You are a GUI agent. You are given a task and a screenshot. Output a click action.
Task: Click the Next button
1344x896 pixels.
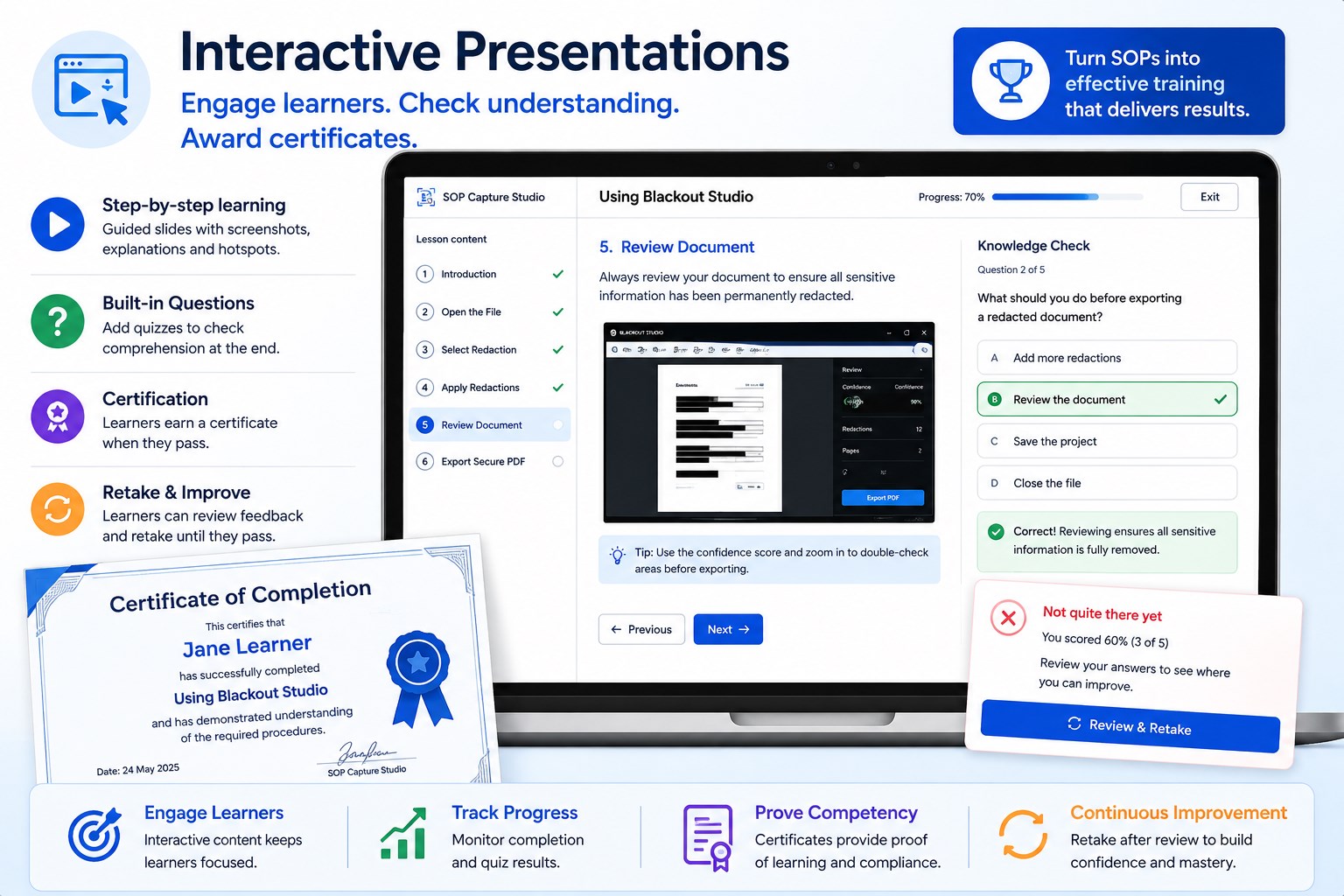[x=728, y=629]
